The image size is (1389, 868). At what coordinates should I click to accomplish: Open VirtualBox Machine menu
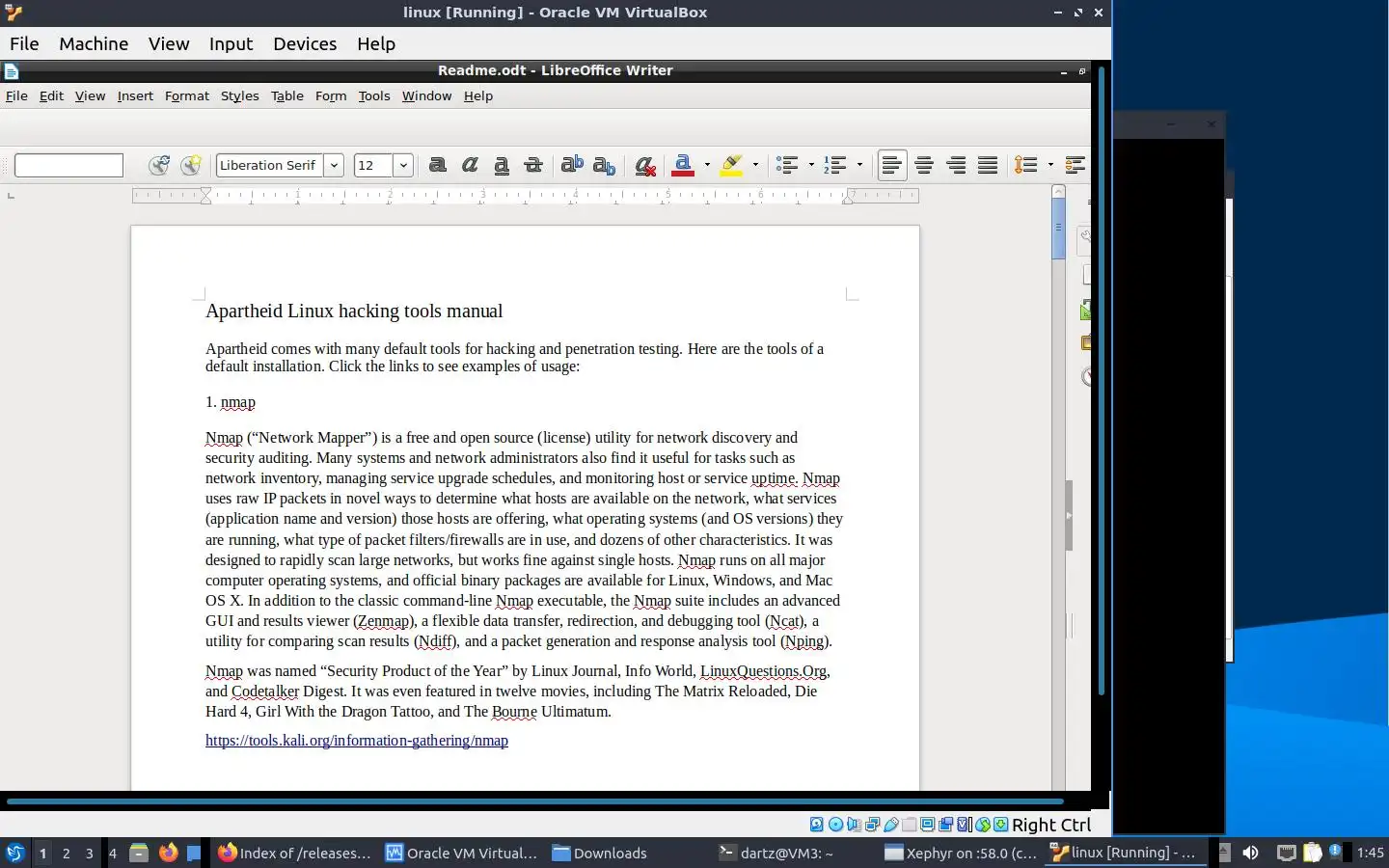[x=94, y=43]
